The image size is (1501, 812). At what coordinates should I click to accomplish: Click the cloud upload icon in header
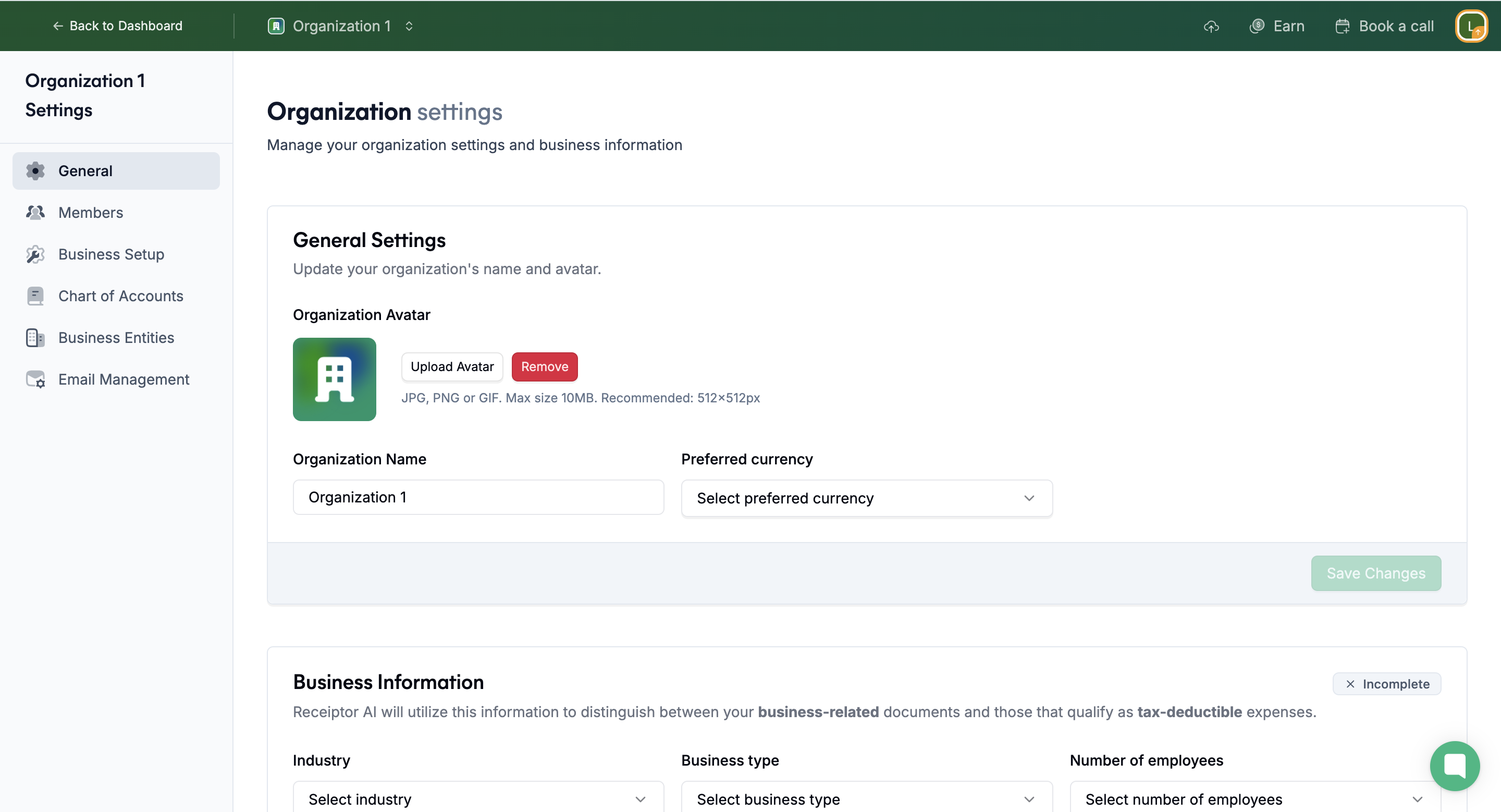pos(1211,26)
